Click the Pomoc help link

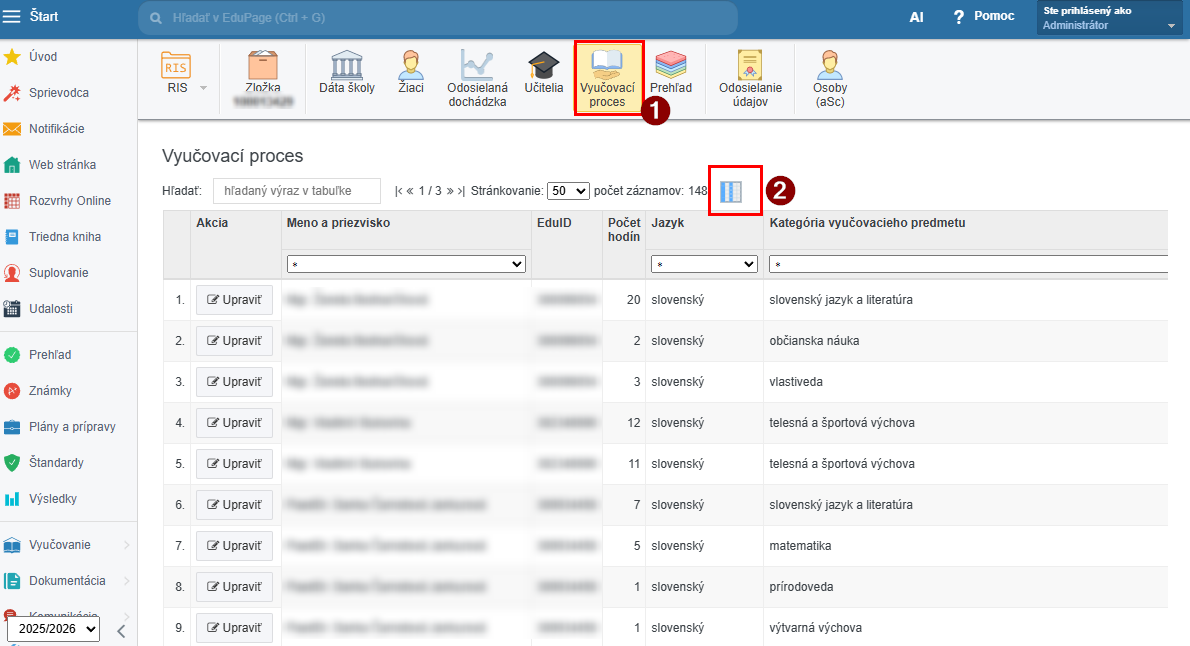click(984, 17)
